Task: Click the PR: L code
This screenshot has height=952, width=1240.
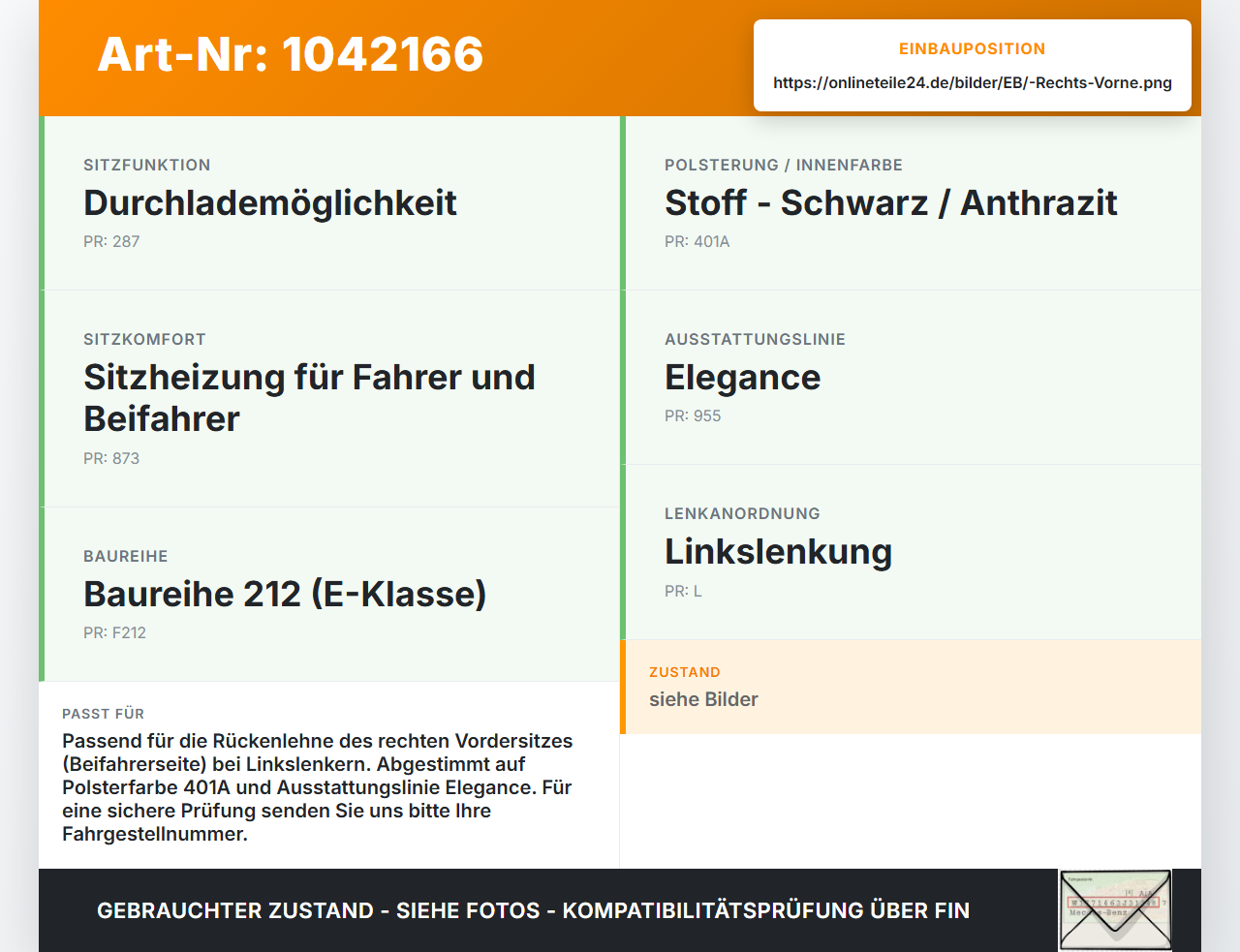Action: pos(683,591)
